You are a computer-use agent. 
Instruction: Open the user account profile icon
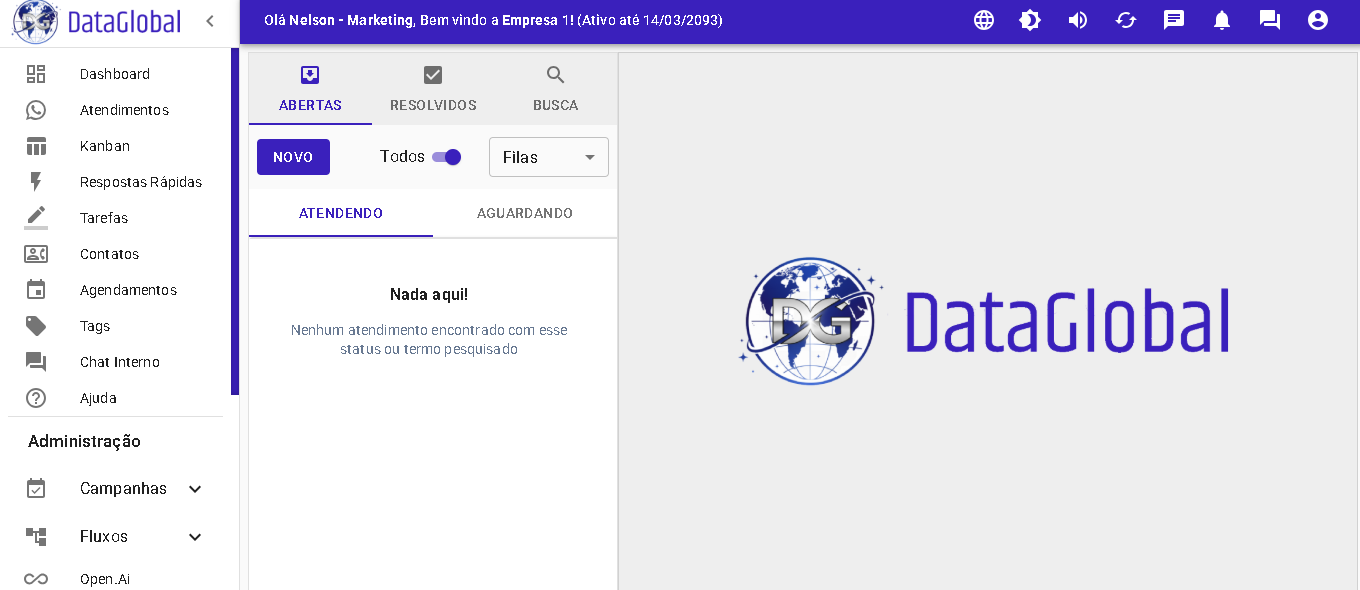[x=1318, y=20]
